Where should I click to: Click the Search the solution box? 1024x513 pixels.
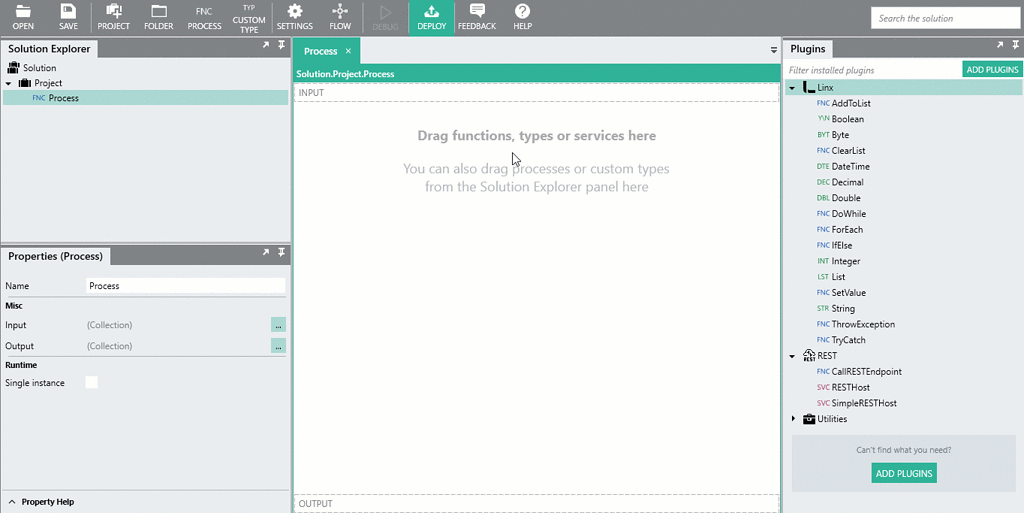pyautogui.click(x=945, y=18)
